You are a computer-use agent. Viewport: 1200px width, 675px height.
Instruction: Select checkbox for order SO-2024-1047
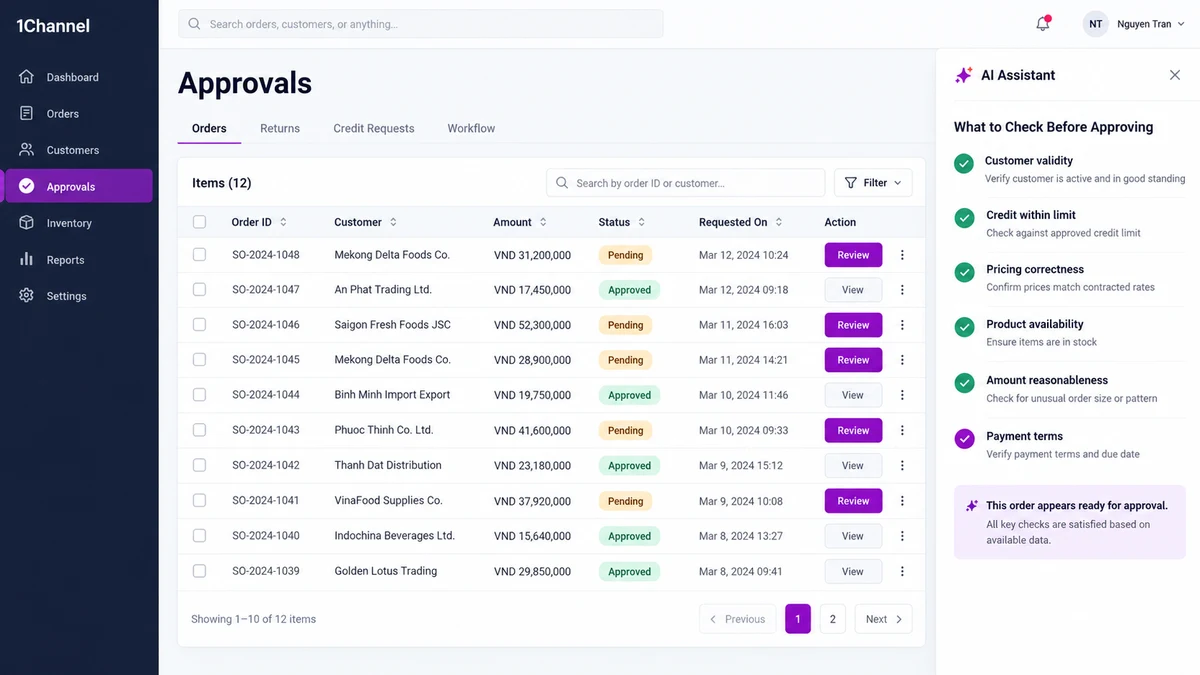point(199,290)
